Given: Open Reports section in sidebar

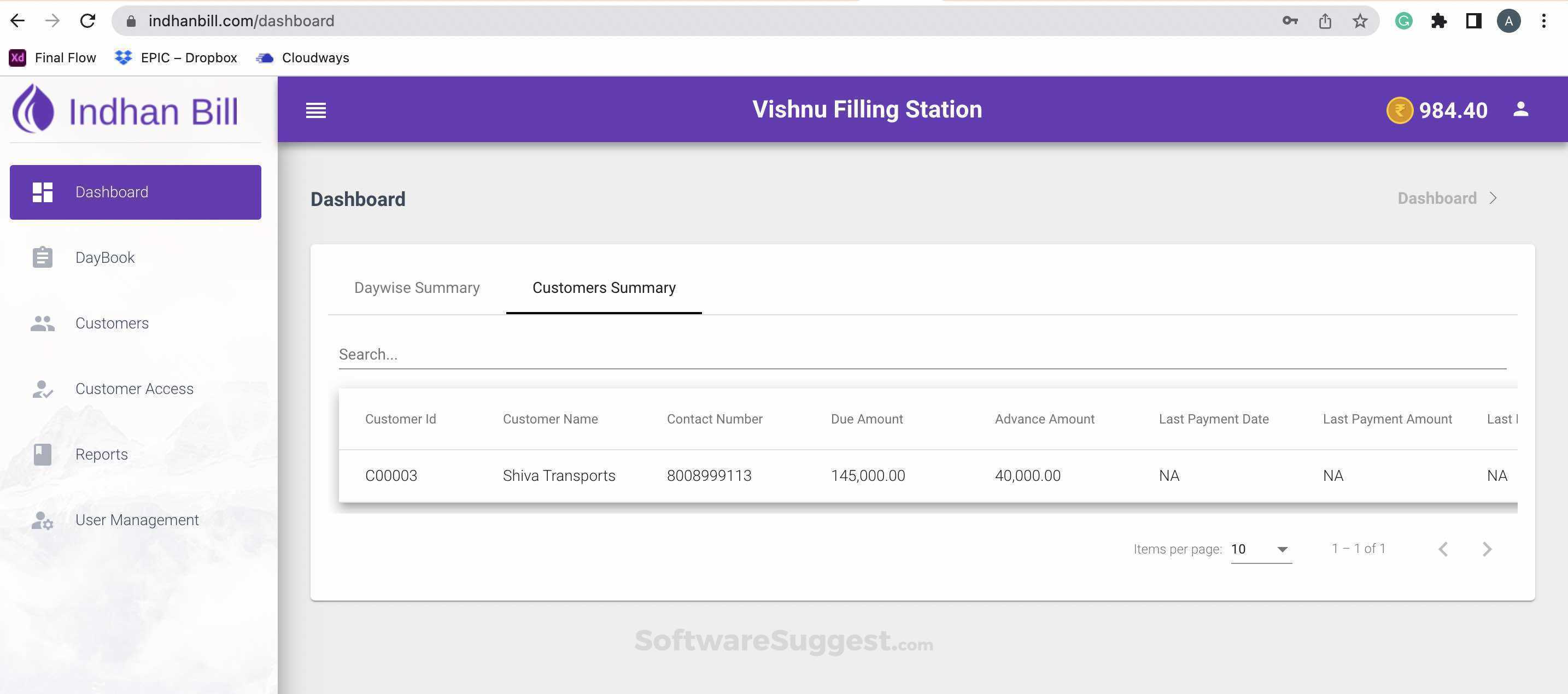Looking at the screenshot, I should tap(101, 454).
